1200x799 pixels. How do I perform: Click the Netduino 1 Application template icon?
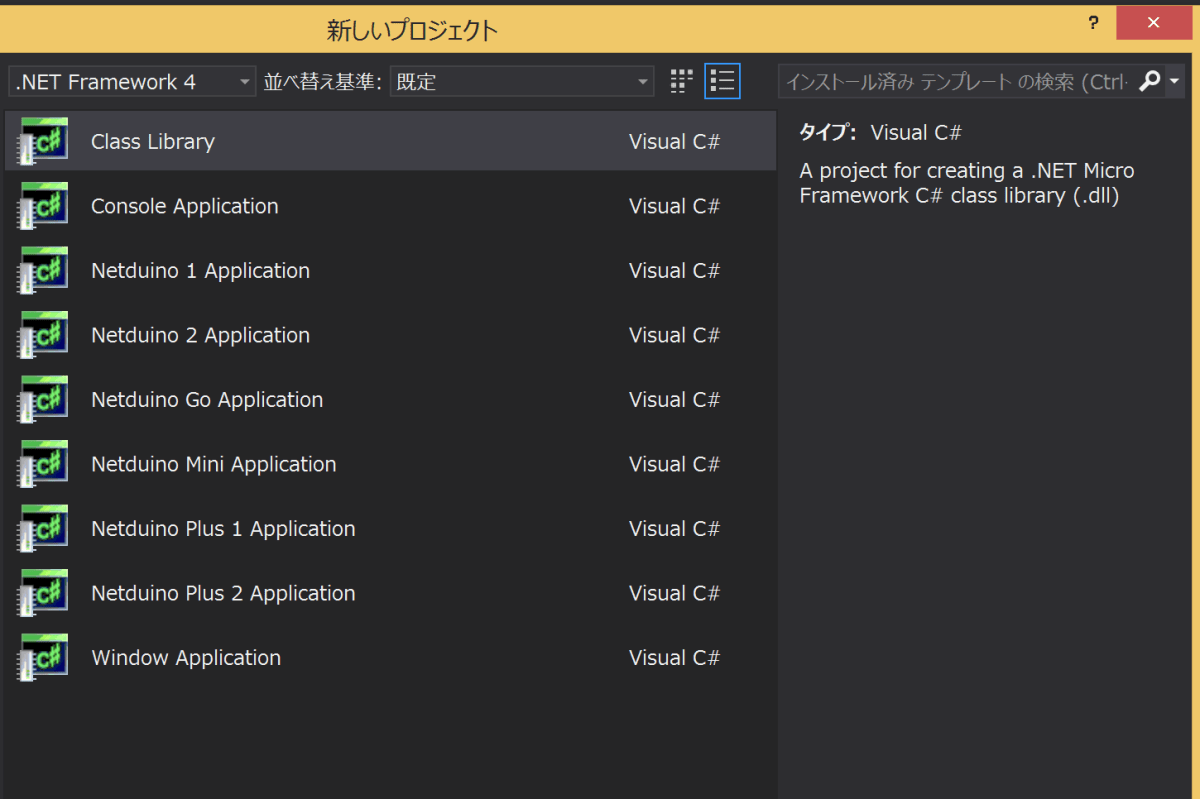coord(42,271)
